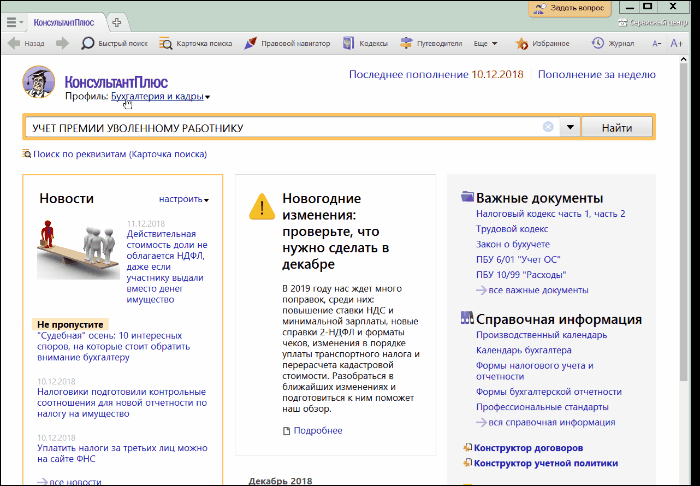Expand the search history dropdown arrow
This screenshot has width=700, height=486.
point(570,127)
